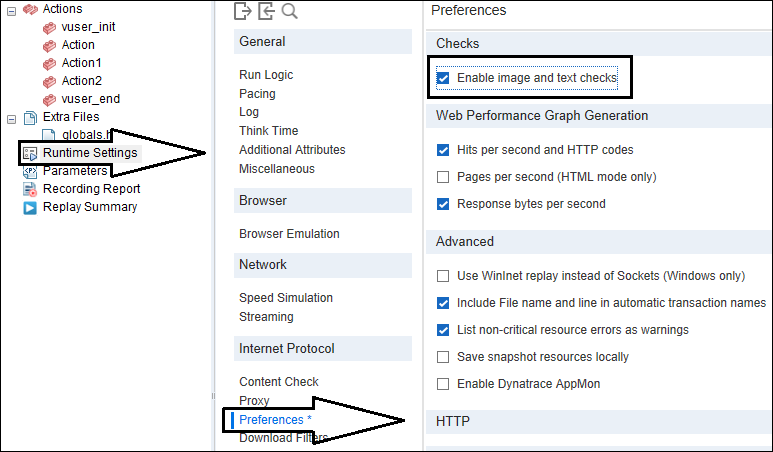Toggle Hits per second and HTTP codes
This screenshot has width=773, height=452.
443,150
